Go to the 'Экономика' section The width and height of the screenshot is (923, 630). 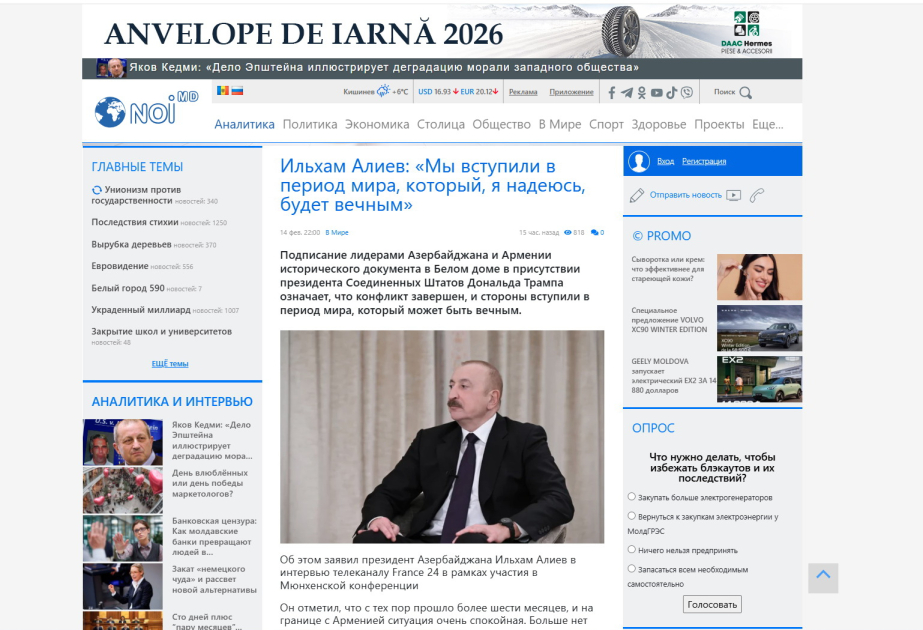pyautogui.click(x=377, y=124)
